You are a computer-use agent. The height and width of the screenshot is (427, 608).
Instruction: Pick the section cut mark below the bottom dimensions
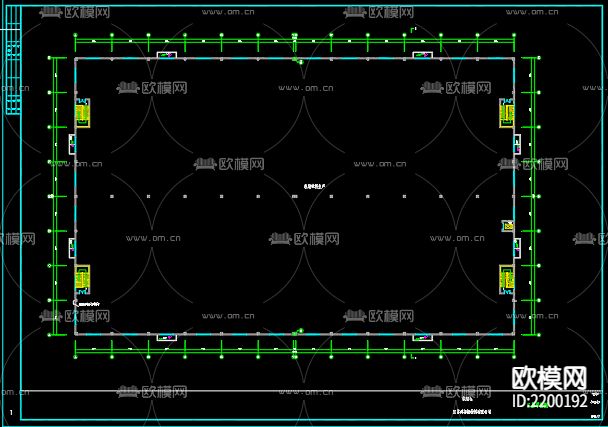coord(414,356)
